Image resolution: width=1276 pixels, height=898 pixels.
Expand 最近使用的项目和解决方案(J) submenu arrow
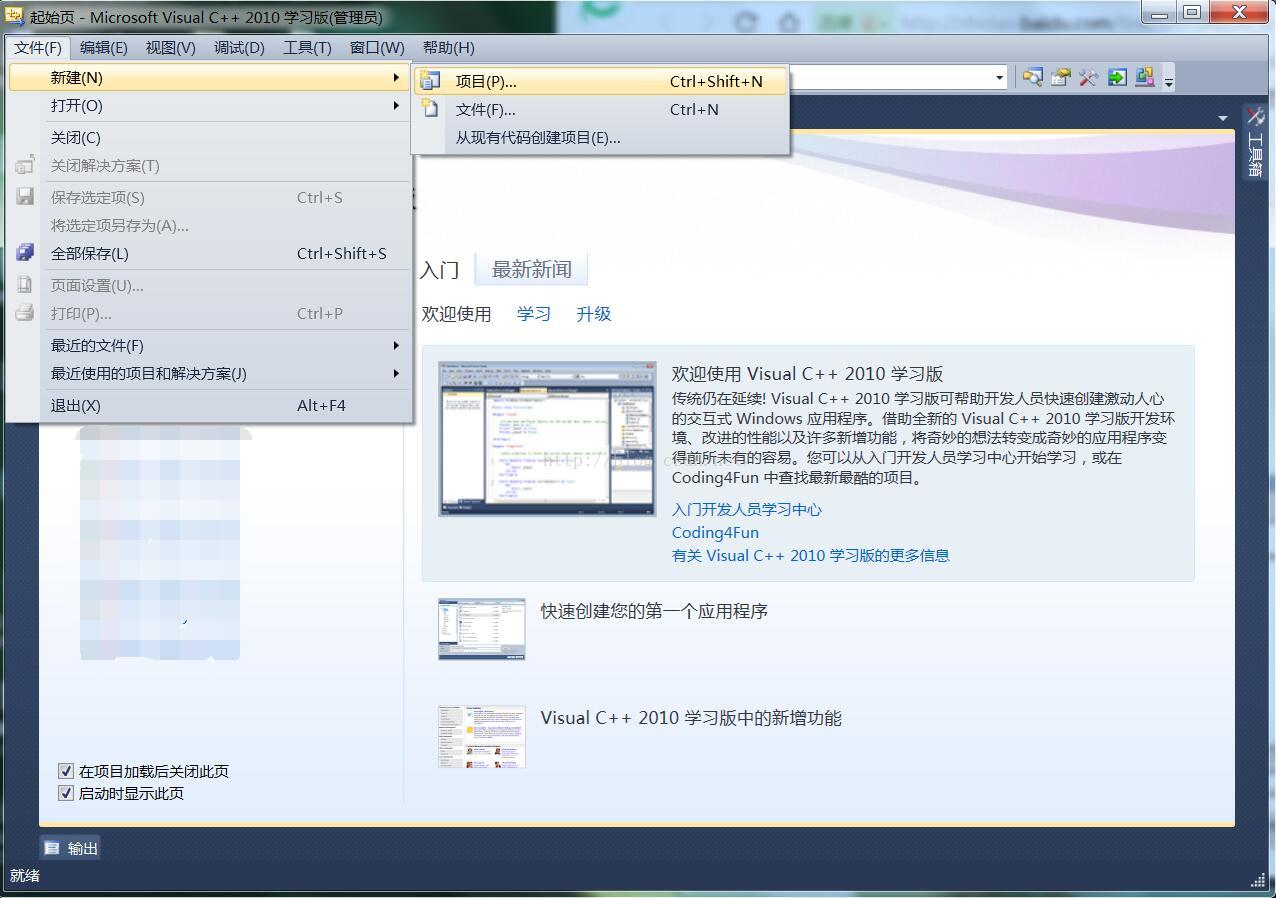(x=396, y=373)
